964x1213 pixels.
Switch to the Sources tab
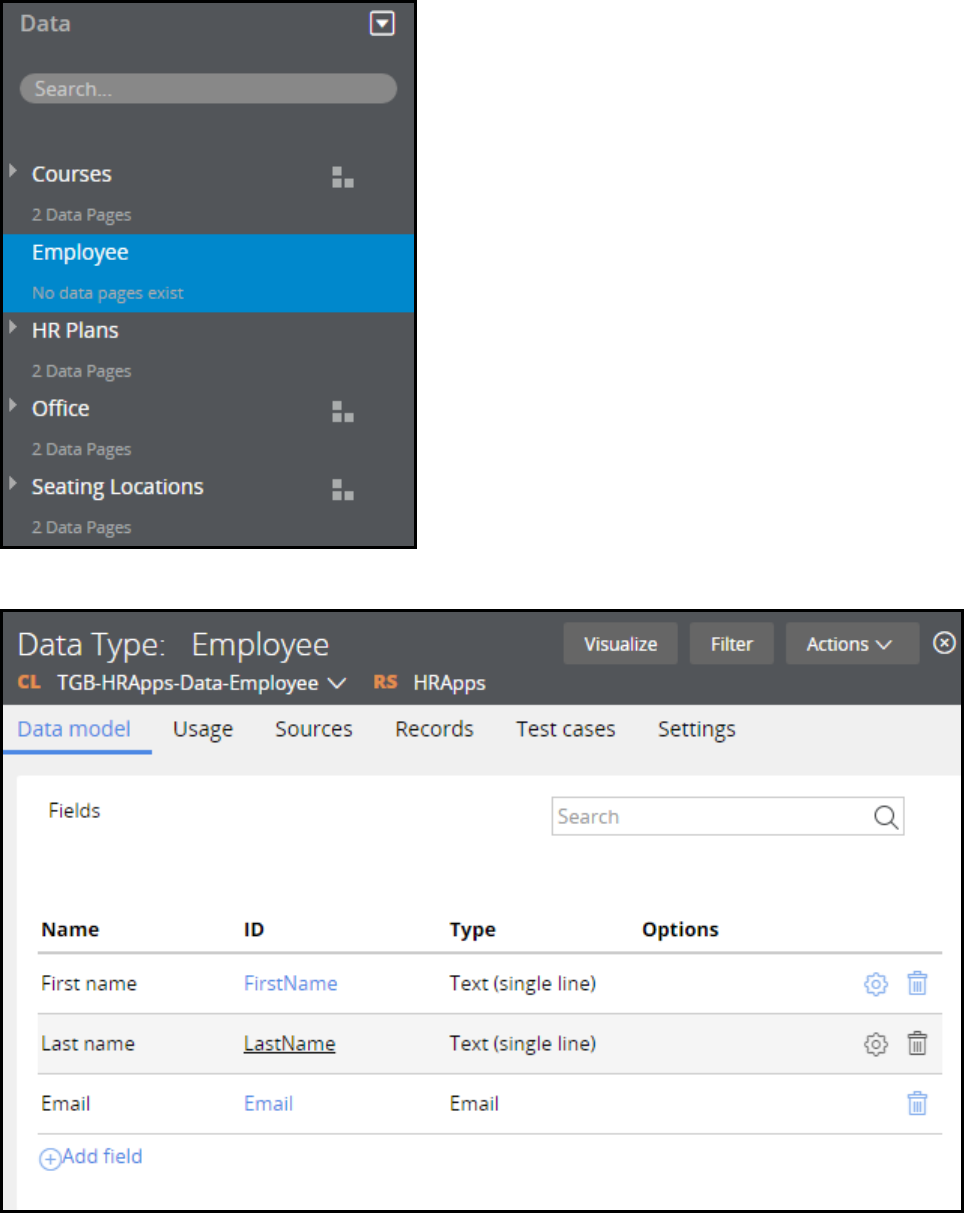point(314,729)
